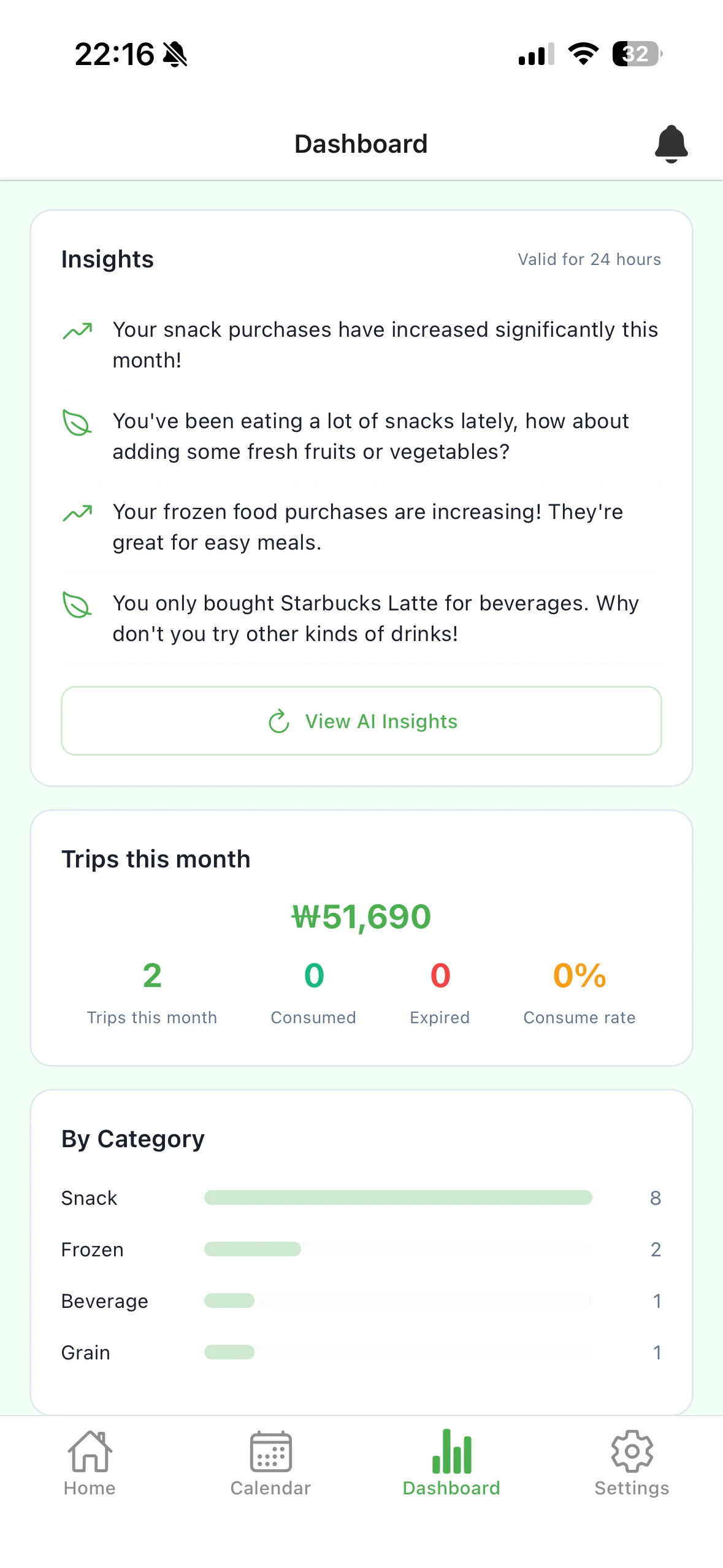Tap the Beverage category row

click(361, 1301)
